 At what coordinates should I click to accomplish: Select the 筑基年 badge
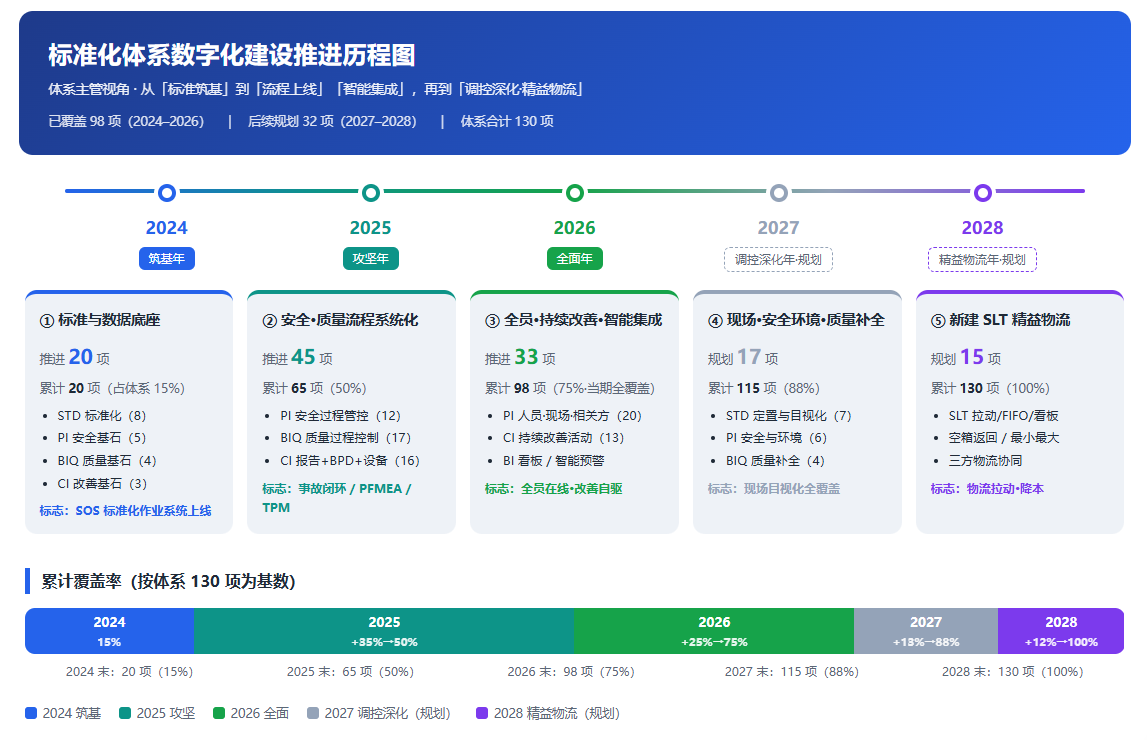point(167,259)
